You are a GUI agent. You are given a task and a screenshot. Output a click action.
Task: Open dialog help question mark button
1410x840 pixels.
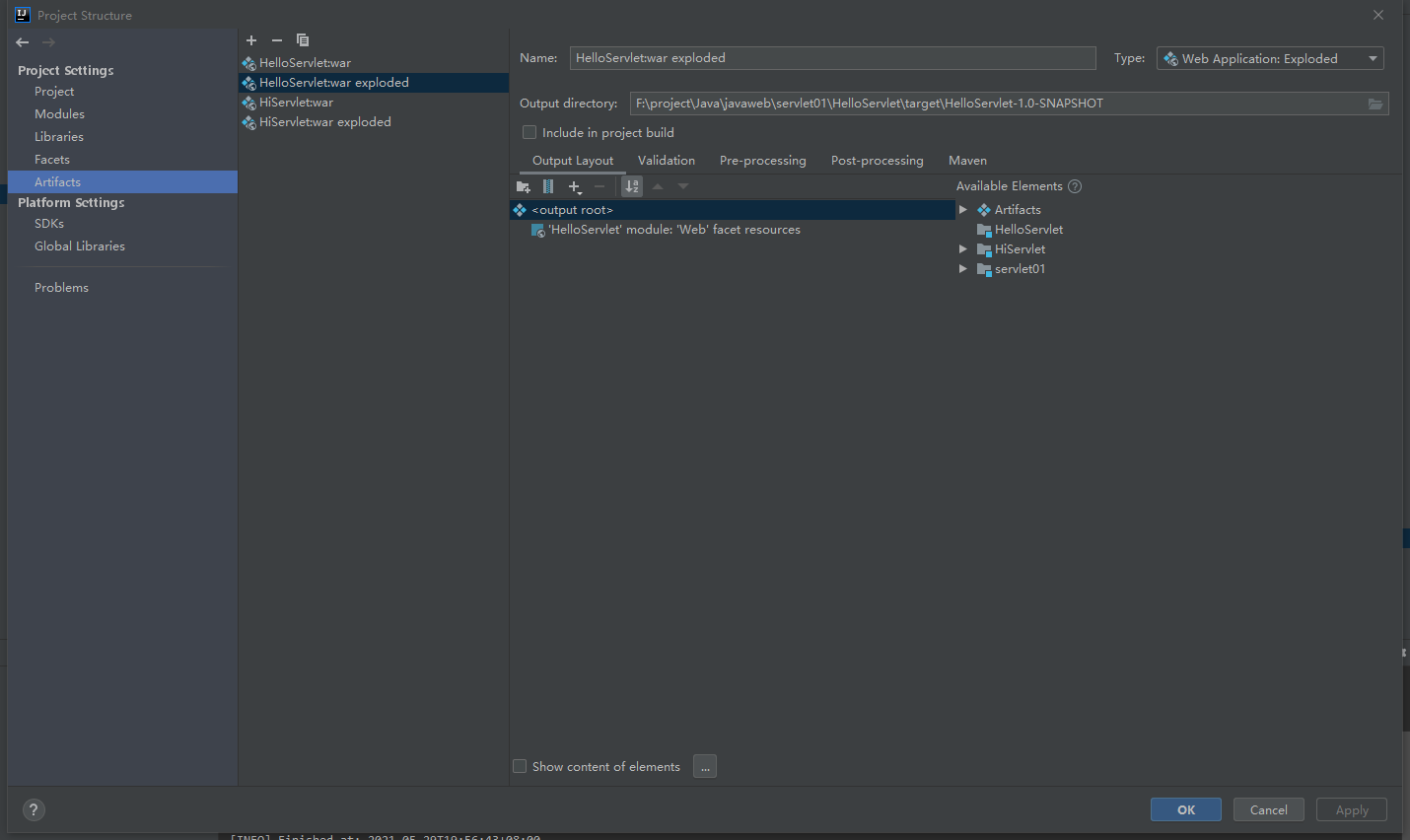click(34, 809)
